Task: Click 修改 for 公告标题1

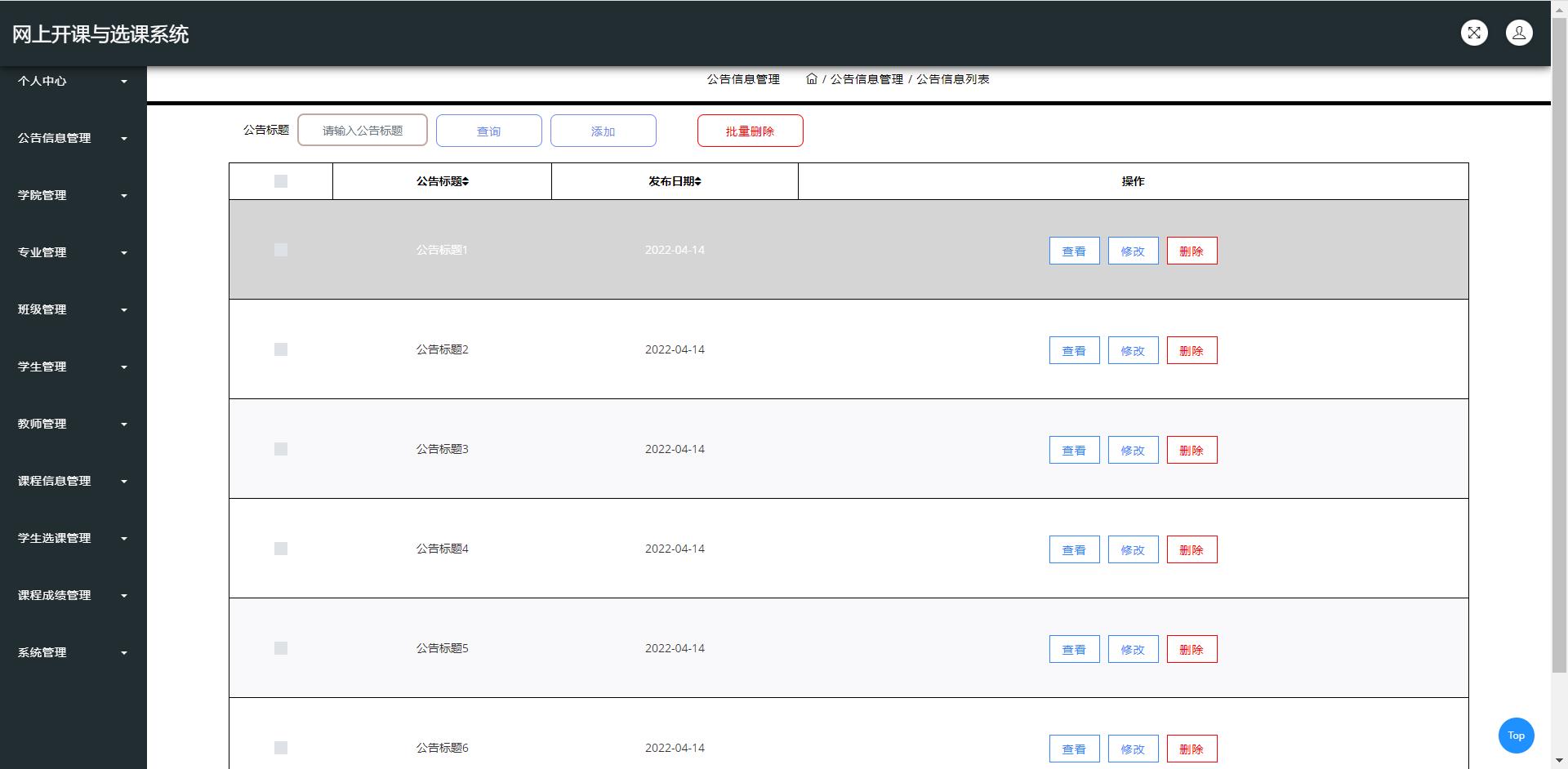Action: 1134,251
